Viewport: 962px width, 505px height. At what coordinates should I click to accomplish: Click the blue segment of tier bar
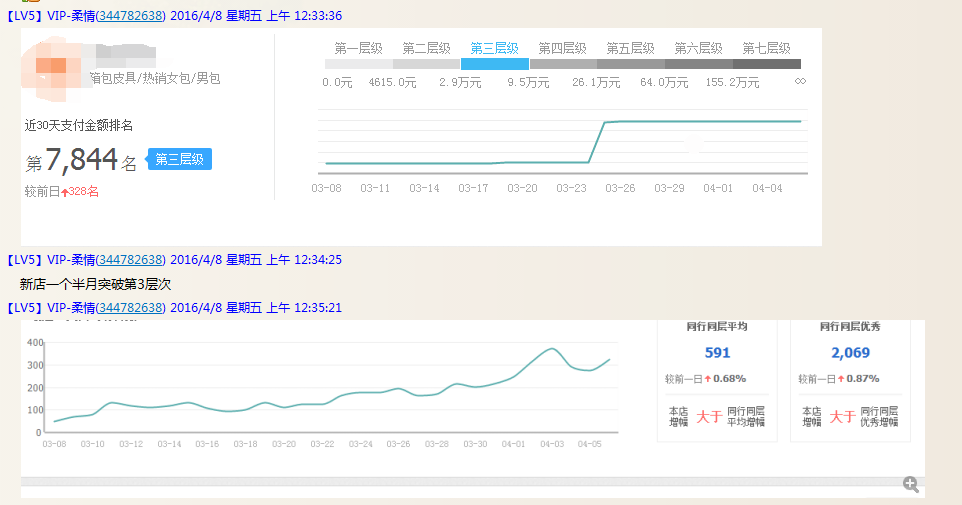(x=494, y=64)
